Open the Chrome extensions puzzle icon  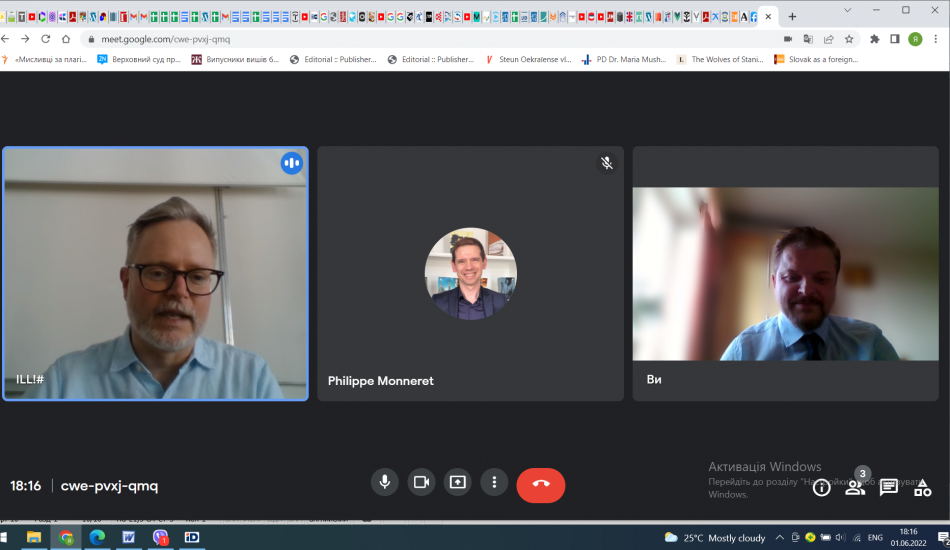point(875,39)
